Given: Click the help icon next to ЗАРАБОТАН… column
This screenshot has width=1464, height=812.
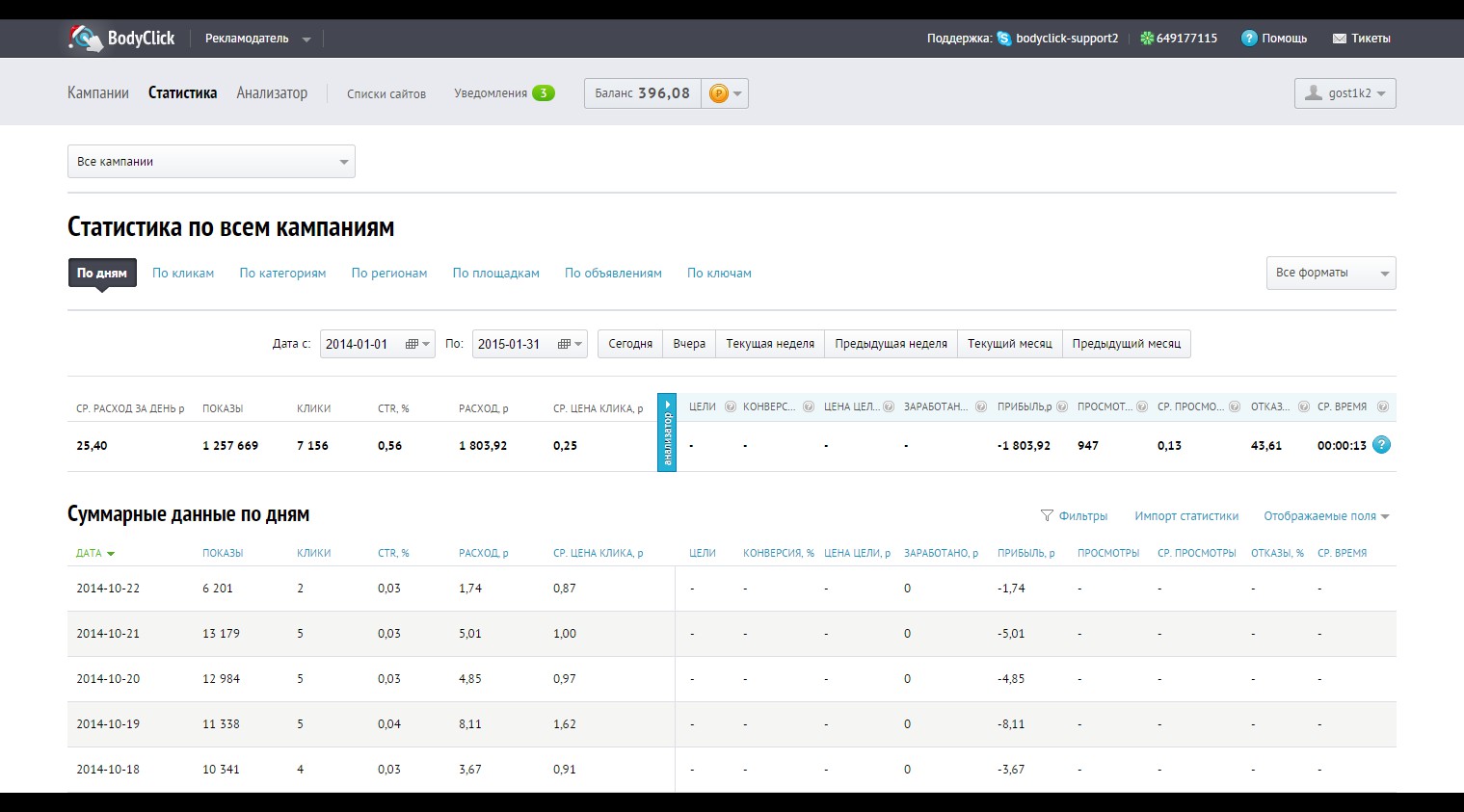Looking at the screenshot, I should (981, 406).
